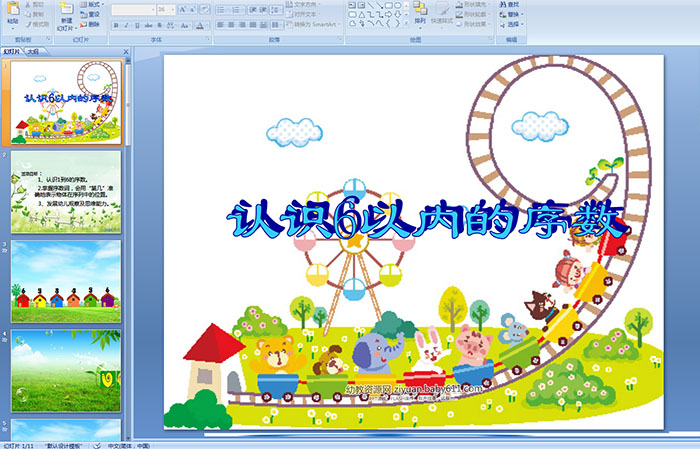This screenshot has width=700, height=449.
Task: Close the slides thumbnail pane
Action: 126,52
